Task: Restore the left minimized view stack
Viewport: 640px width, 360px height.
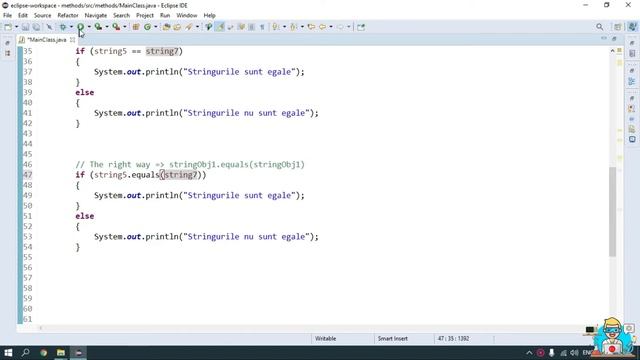Action: click(x=7, y=43)
